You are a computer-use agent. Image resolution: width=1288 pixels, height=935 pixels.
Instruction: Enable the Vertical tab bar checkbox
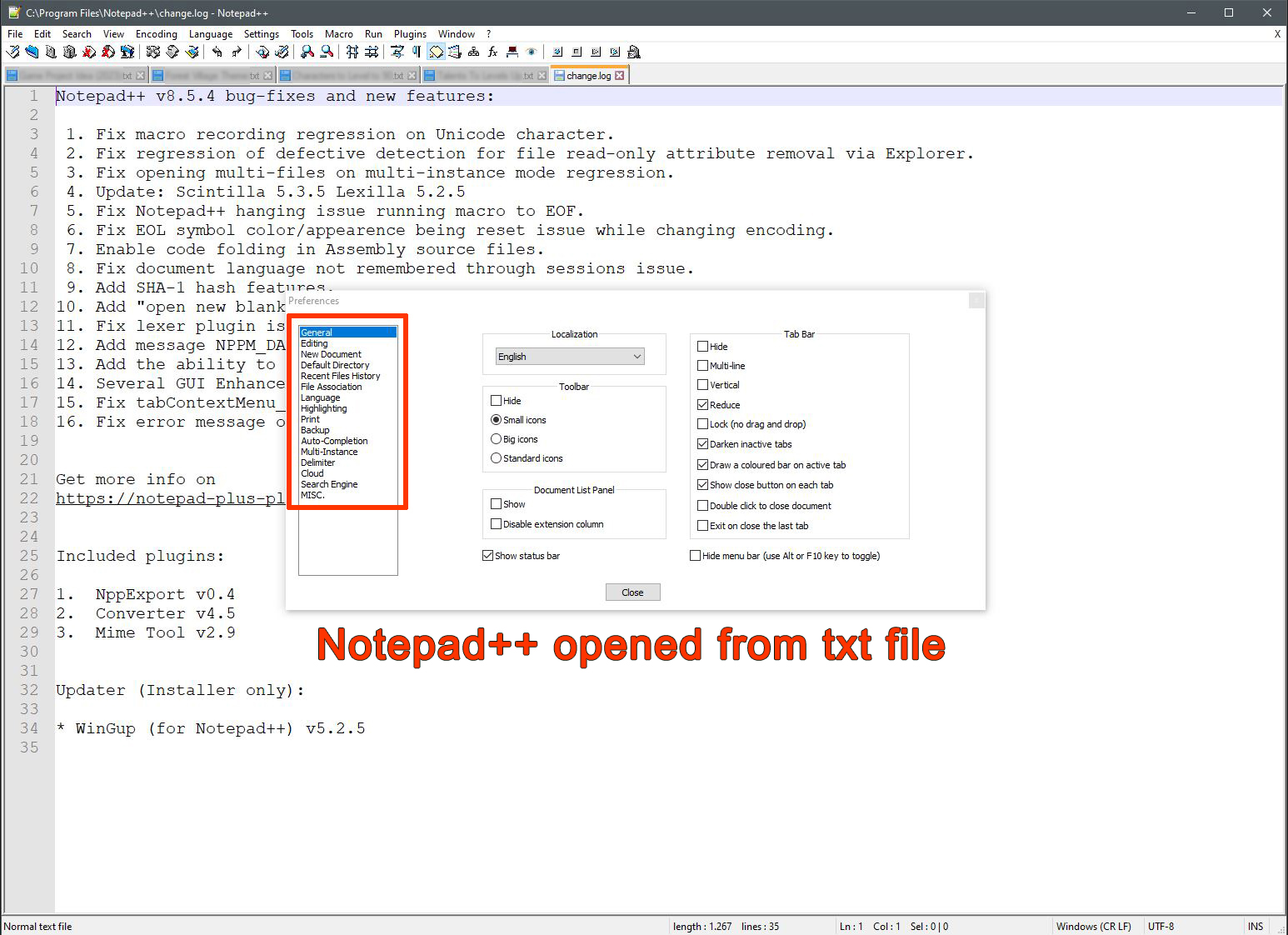pos(703,384)
